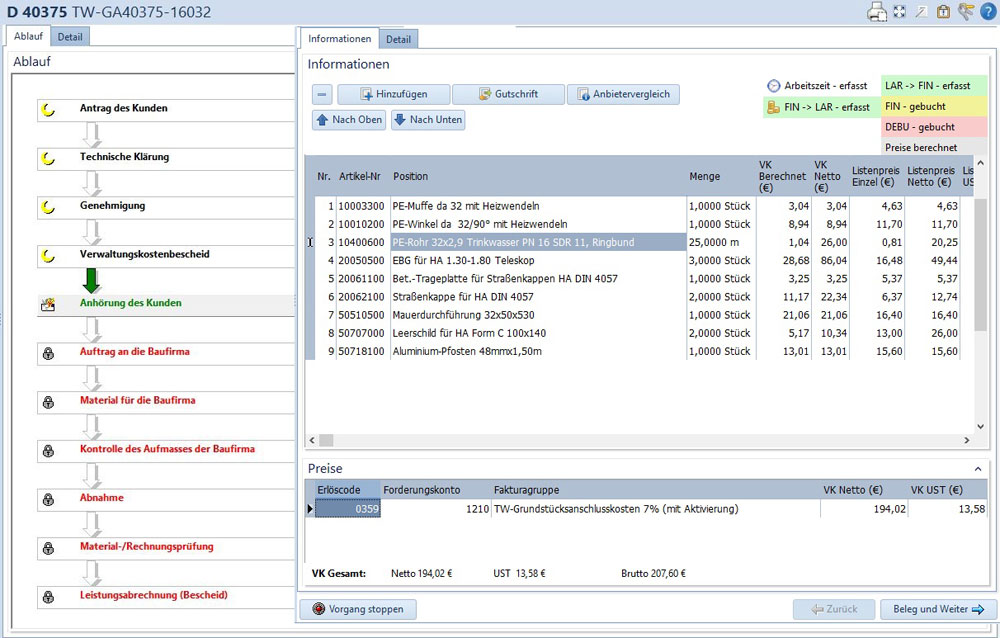Click the Hinzufügen button
Image resolution: width=1000 pixels, height=638 pixels.
[x=393, y=94]
